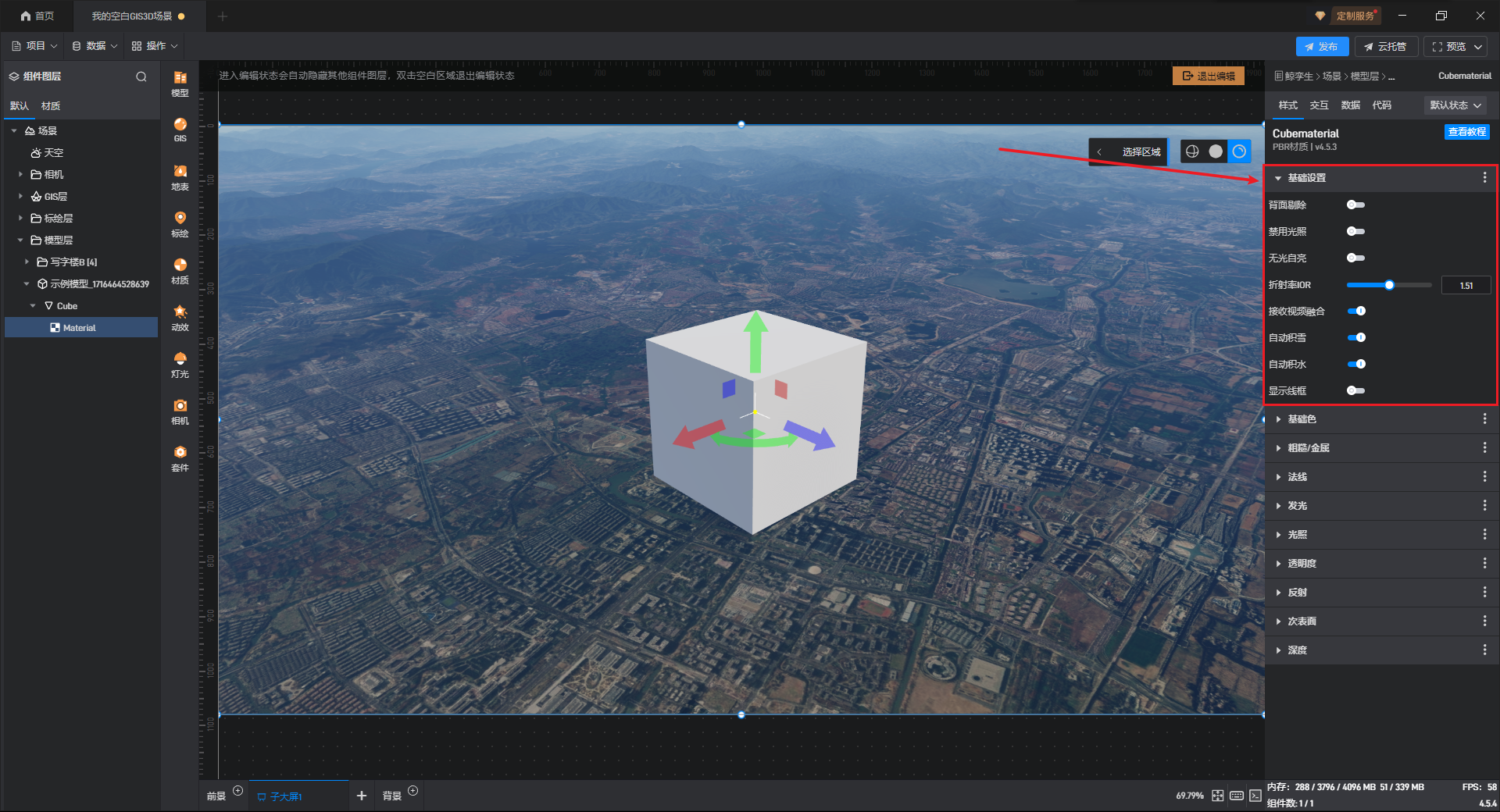
Task: Expand the 基础色 section
Action: pos(1278,419)
